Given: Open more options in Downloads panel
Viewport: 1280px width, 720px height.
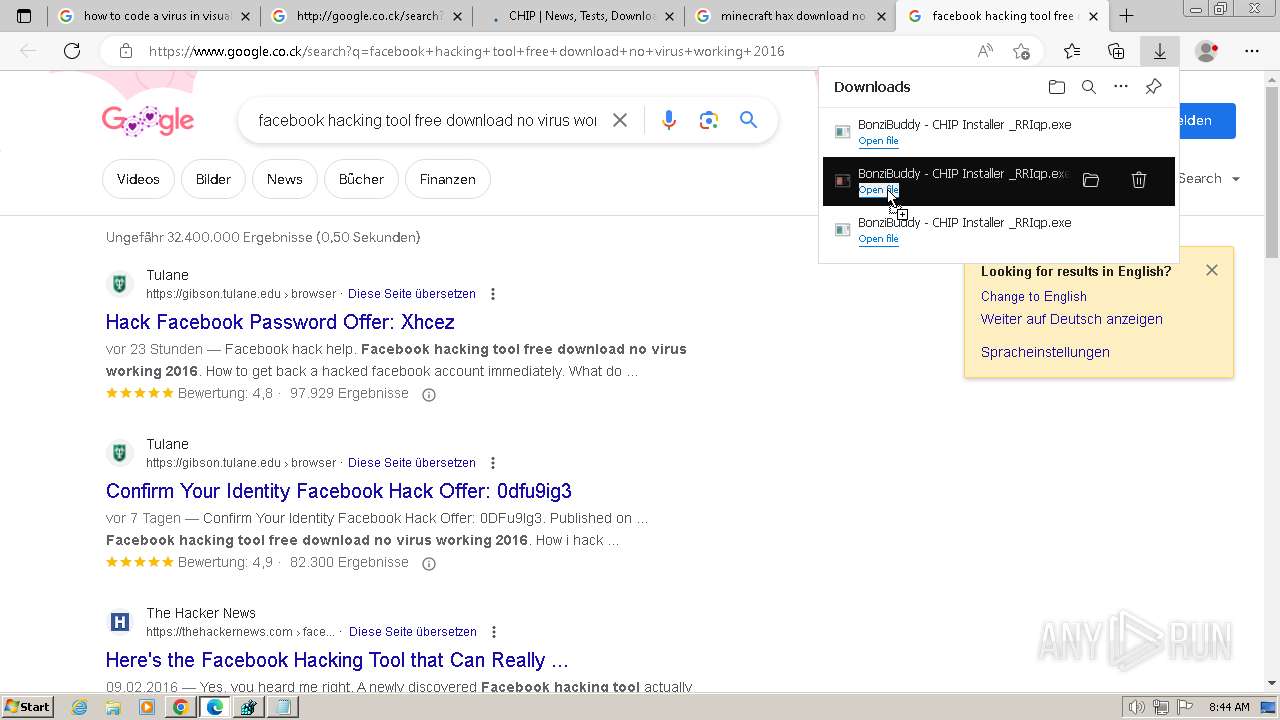Looking at the screenshot, I should (1121, 87).
